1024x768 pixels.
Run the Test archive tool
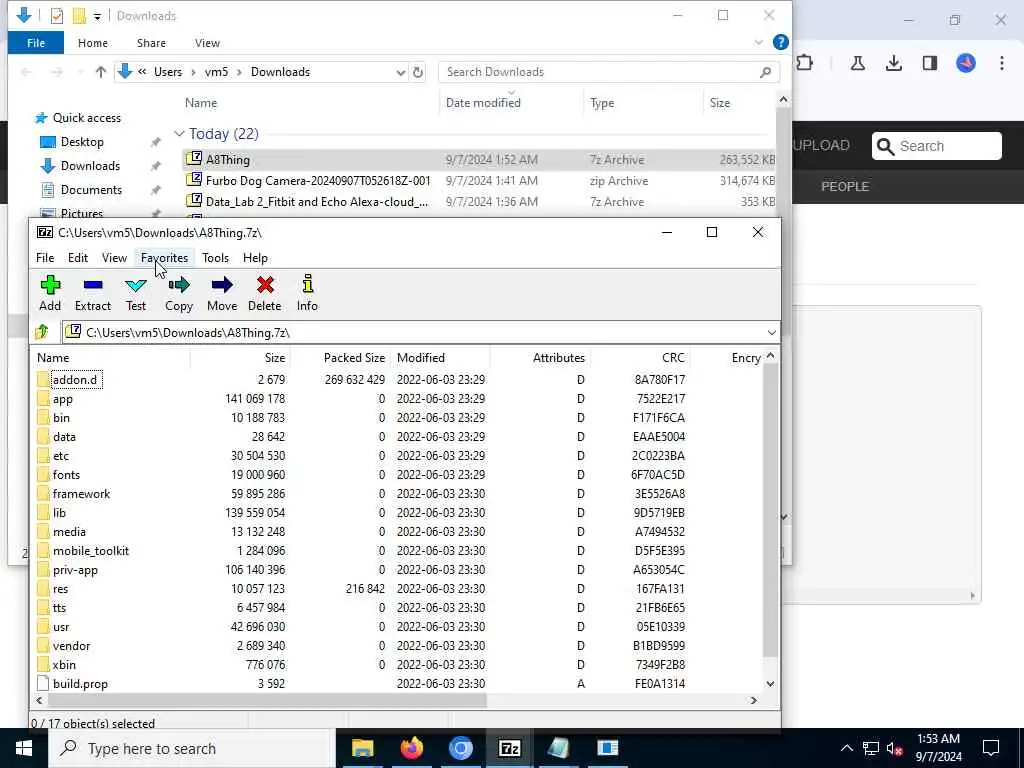[x=136, y=293]
